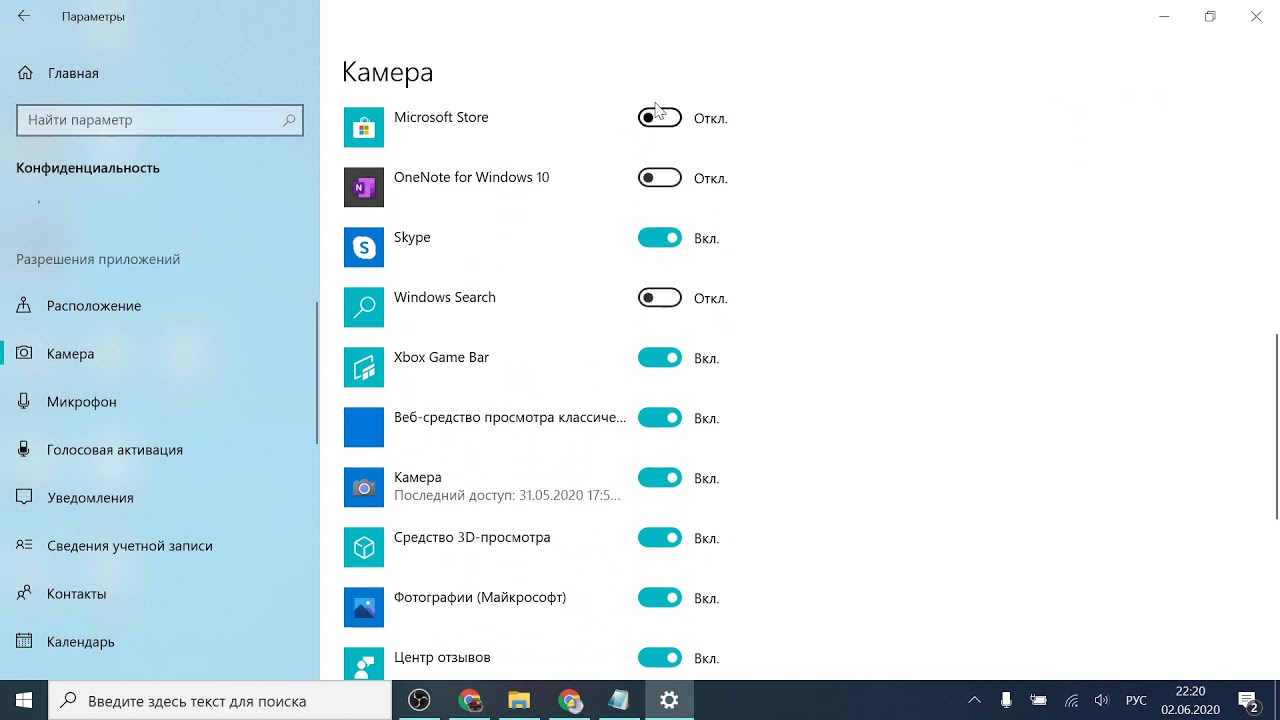Click the speaker volume tray icon

tap(1102, 701)
